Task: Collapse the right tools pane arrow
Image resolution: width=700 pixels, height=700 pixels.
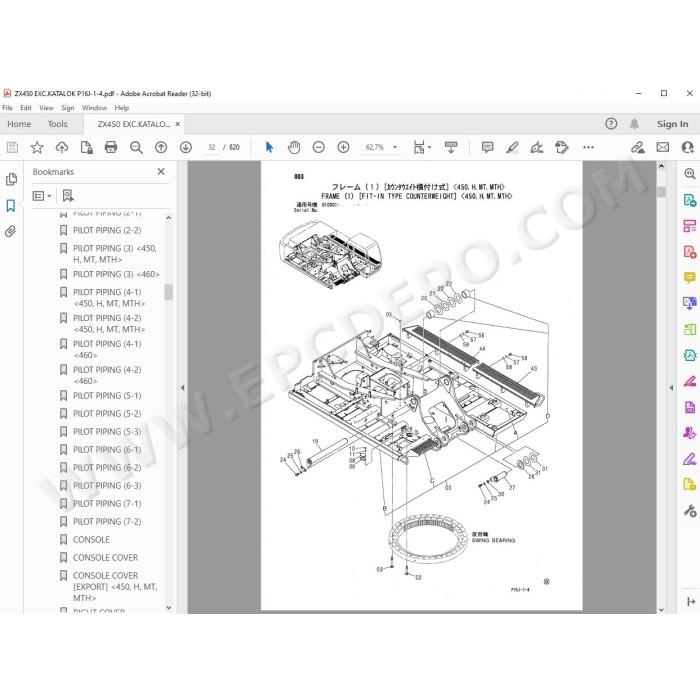Action: coord(671,388)
